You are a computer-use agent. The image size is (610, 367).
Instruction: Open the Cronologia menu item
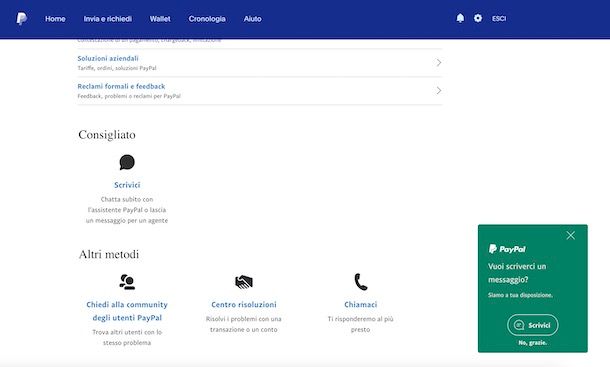[207, 19]
